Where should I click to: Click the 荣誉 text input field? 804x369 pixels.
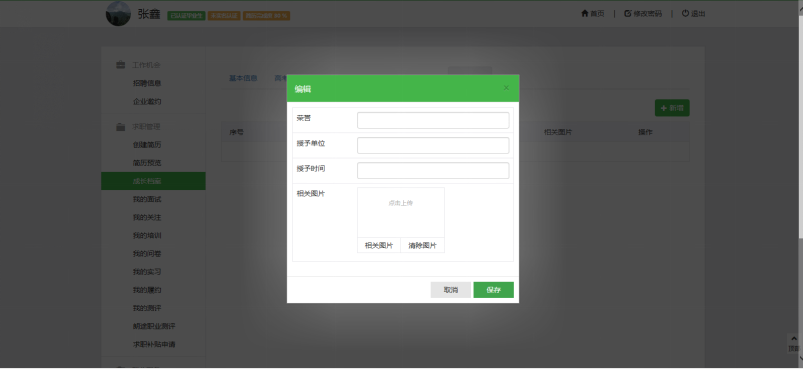pos(433,120)
